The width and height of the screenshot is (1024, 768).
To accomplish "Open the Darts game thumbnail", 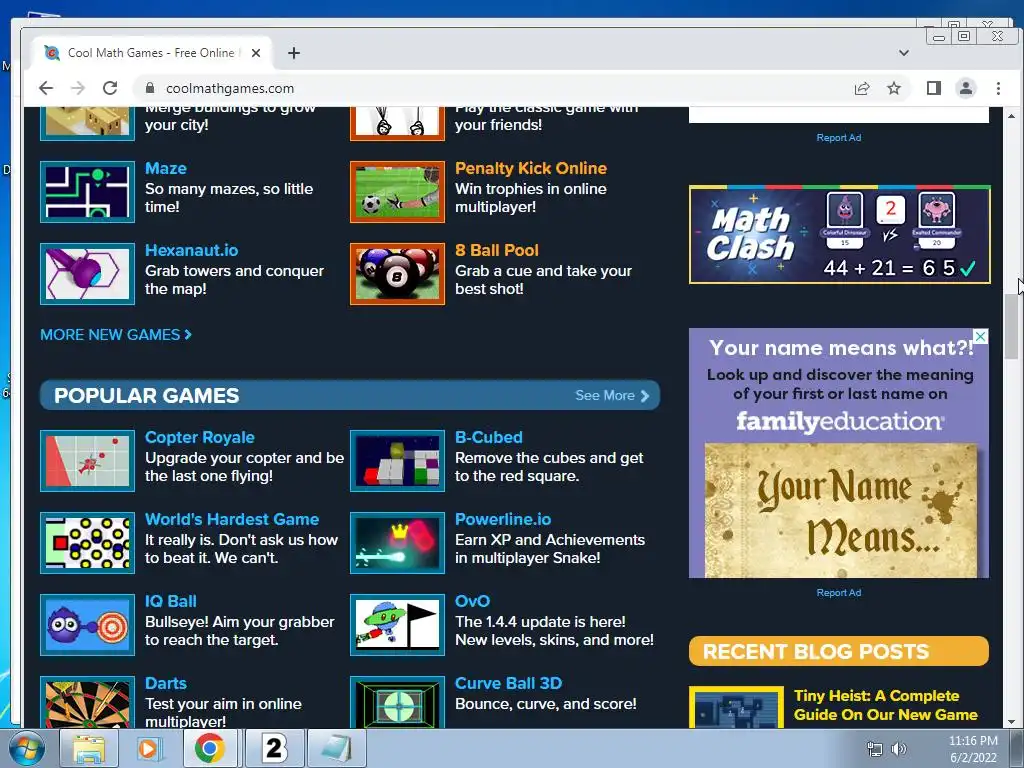I will pyautogui.click(x=88, y=702).
